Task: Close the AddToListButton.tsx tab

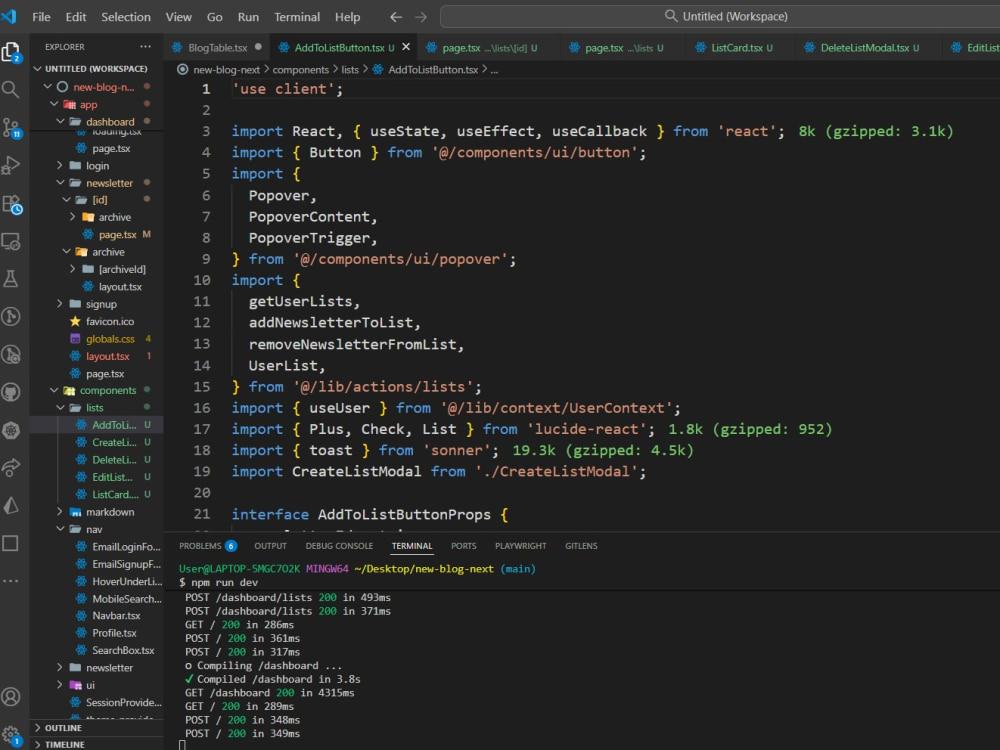Action: coord(406,47)
